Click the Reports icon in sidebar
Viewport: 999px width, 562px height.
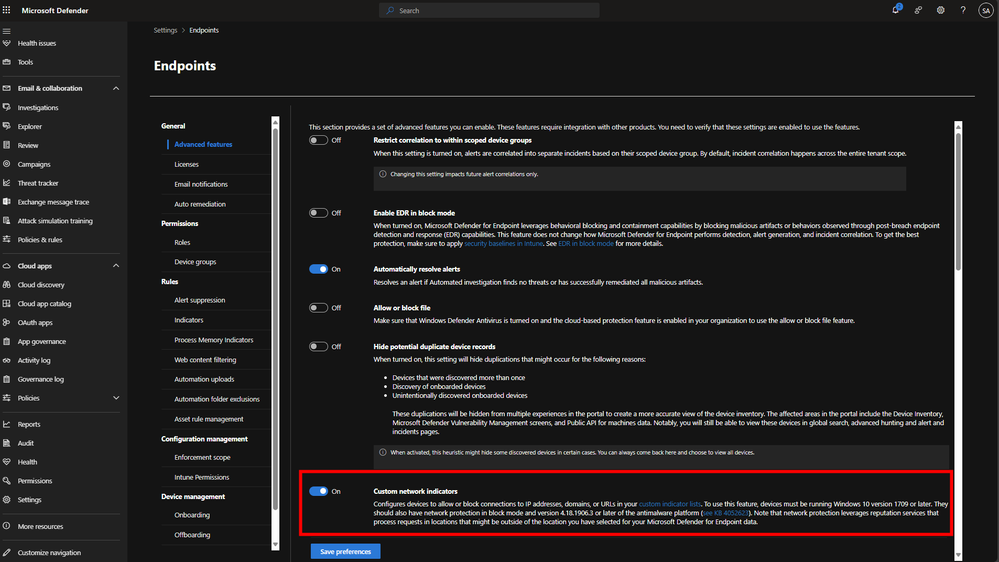click(6, 424)
